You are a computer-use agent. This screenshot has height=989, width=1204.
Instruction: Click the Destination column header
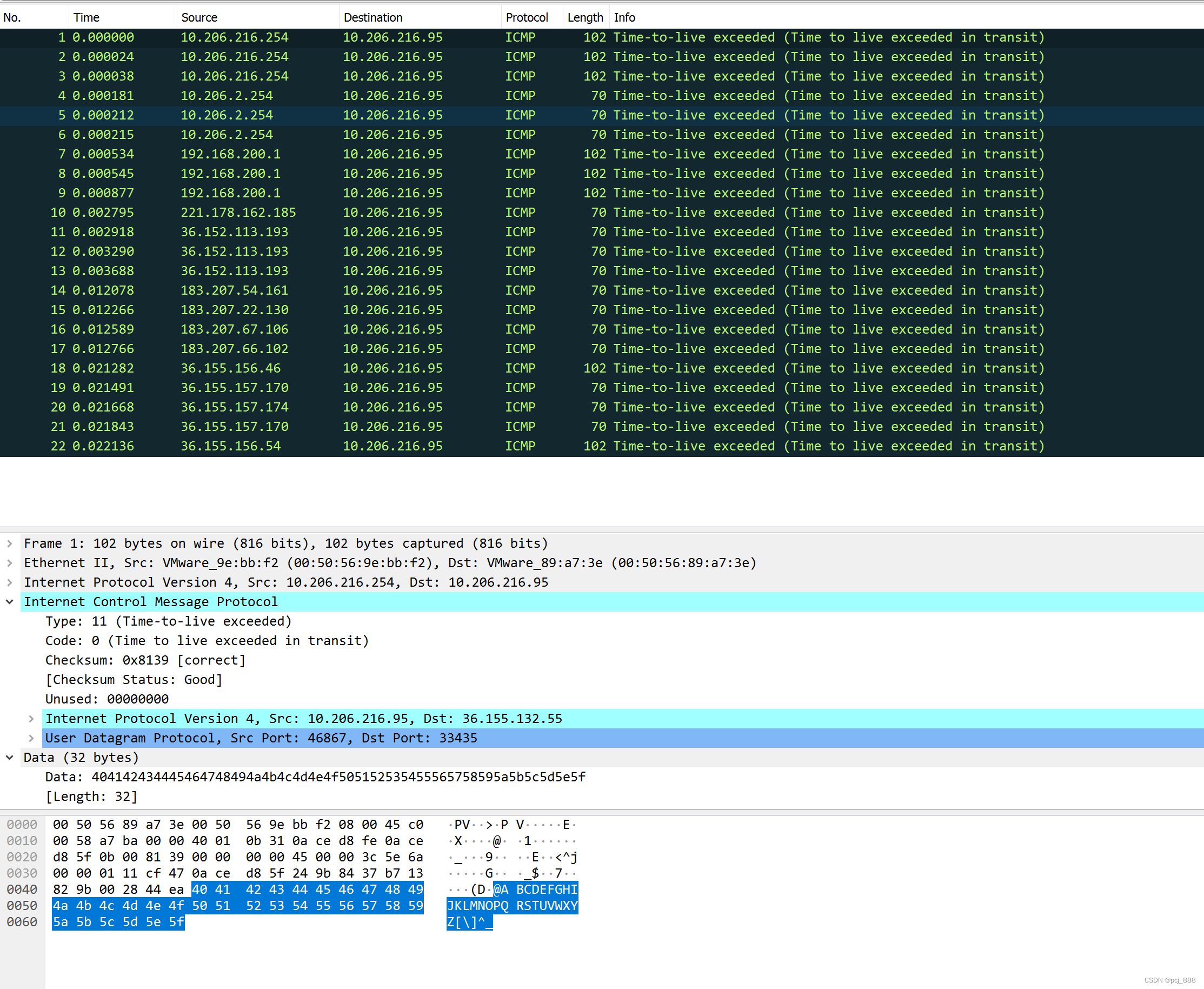(x=373, y=18)
